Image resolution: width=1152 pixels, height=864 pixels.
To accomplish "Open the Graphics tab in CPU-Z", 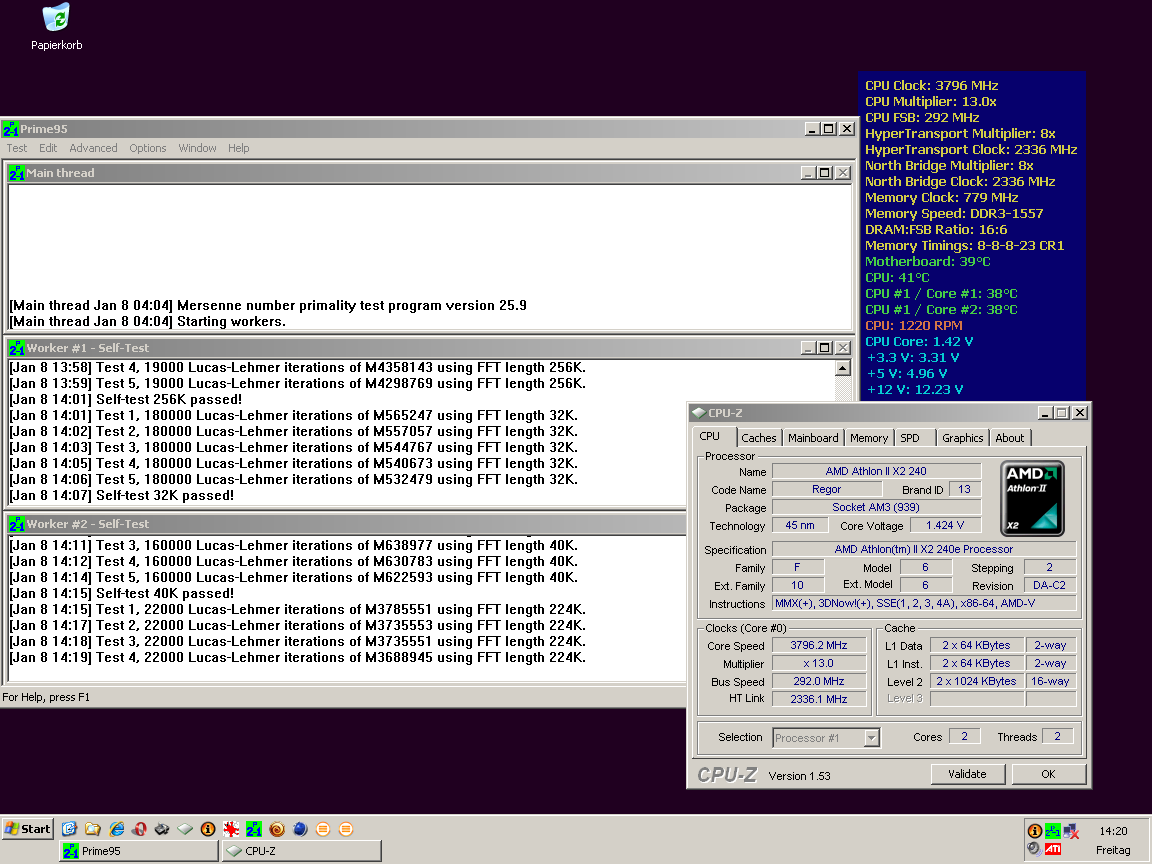I will coord(962,438).
